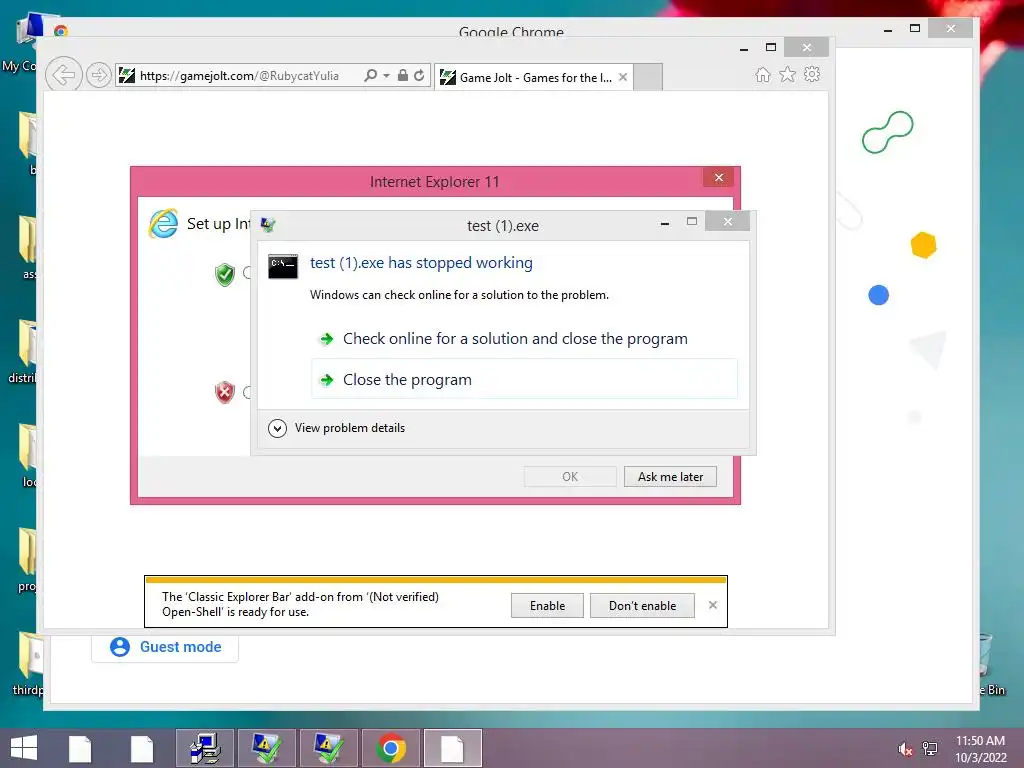
Task: Expand View problem details
Action: 337,428
